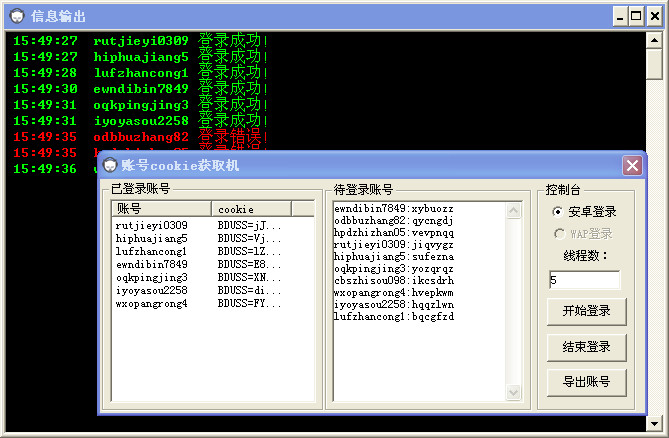Click the 待登录账号 list's up arrow
The width and height of the screenshot is (669, 438).
(514, 211)
